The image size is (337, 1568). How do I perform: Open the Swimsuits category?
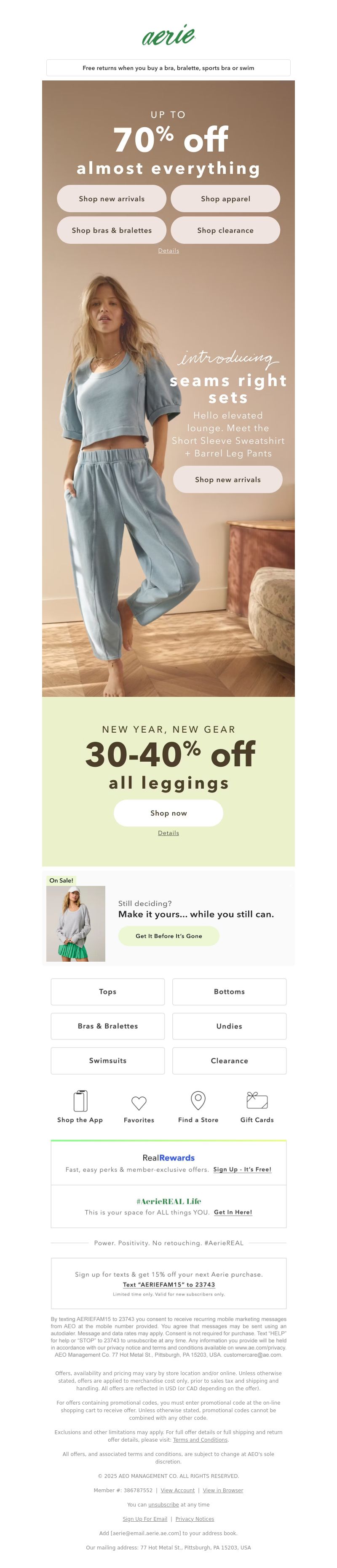[x=108, y=1060]
